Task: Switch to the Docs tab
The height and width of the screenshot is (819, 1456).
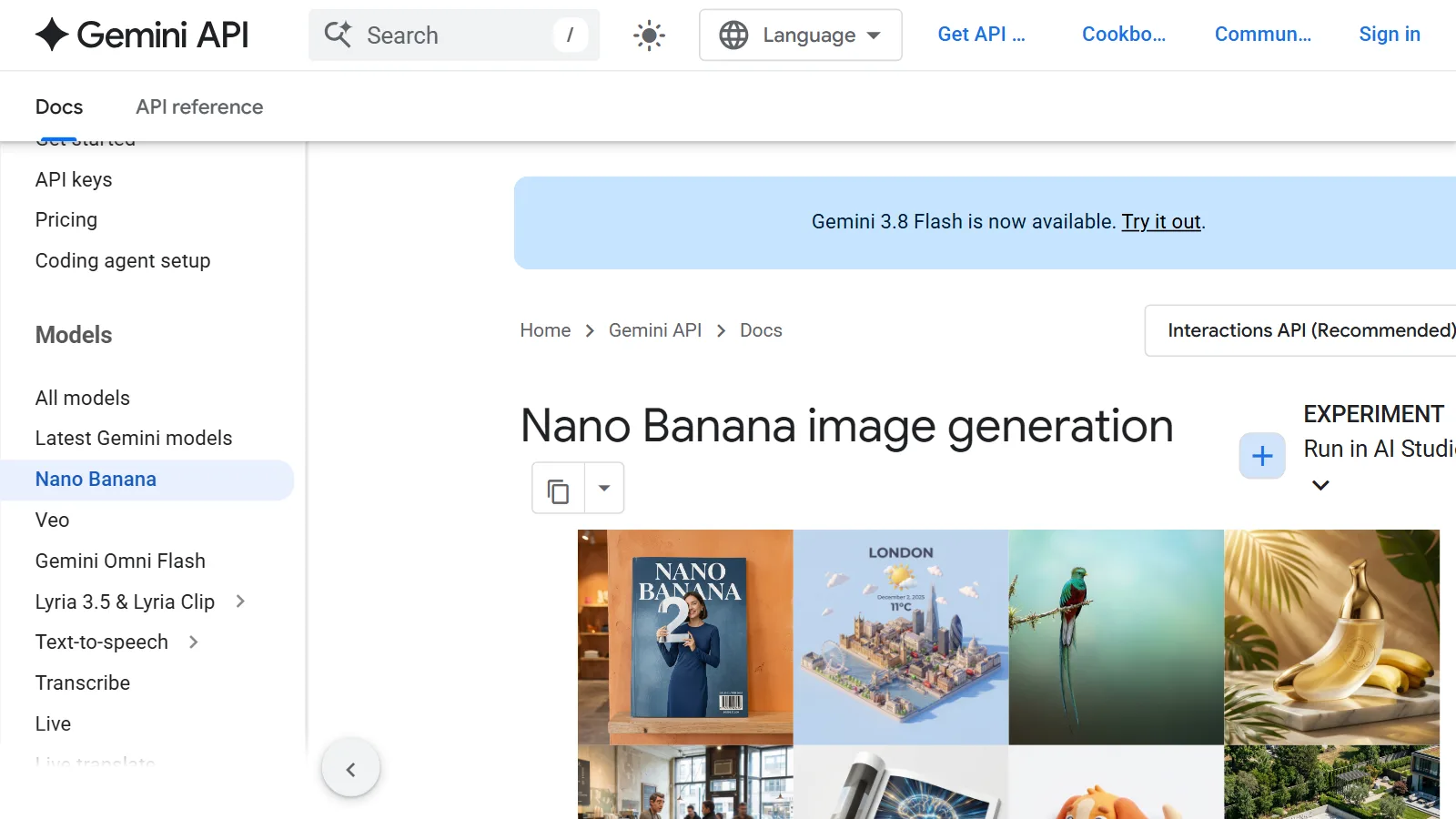Action: tap(59, 107)
